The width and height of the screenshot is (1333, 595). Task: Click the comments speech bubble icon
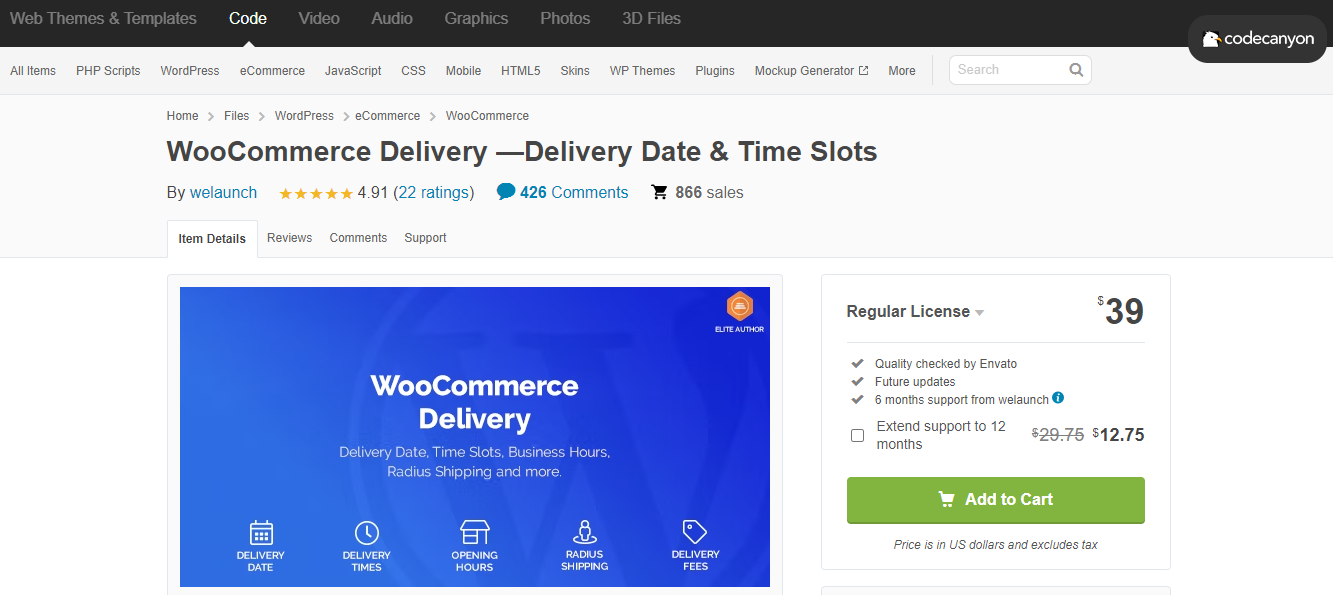[x=506, y=191]
